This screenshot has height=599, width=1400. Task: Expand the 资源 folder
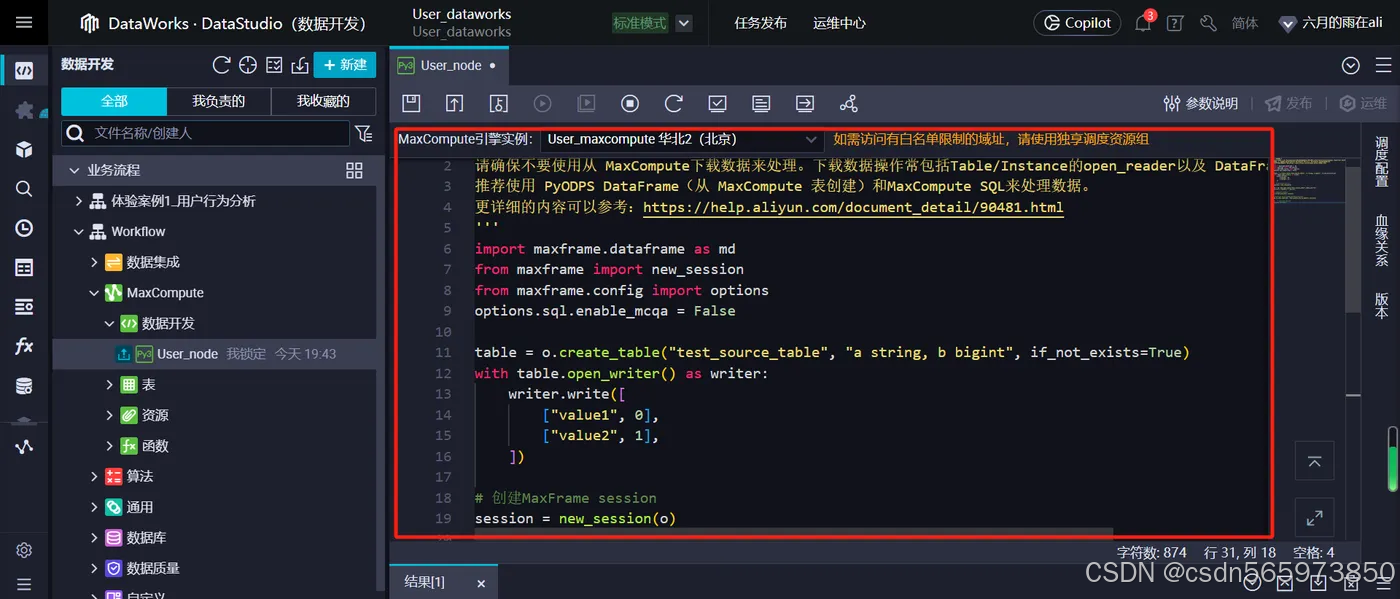pyautogui.click(x=110, y=415)
